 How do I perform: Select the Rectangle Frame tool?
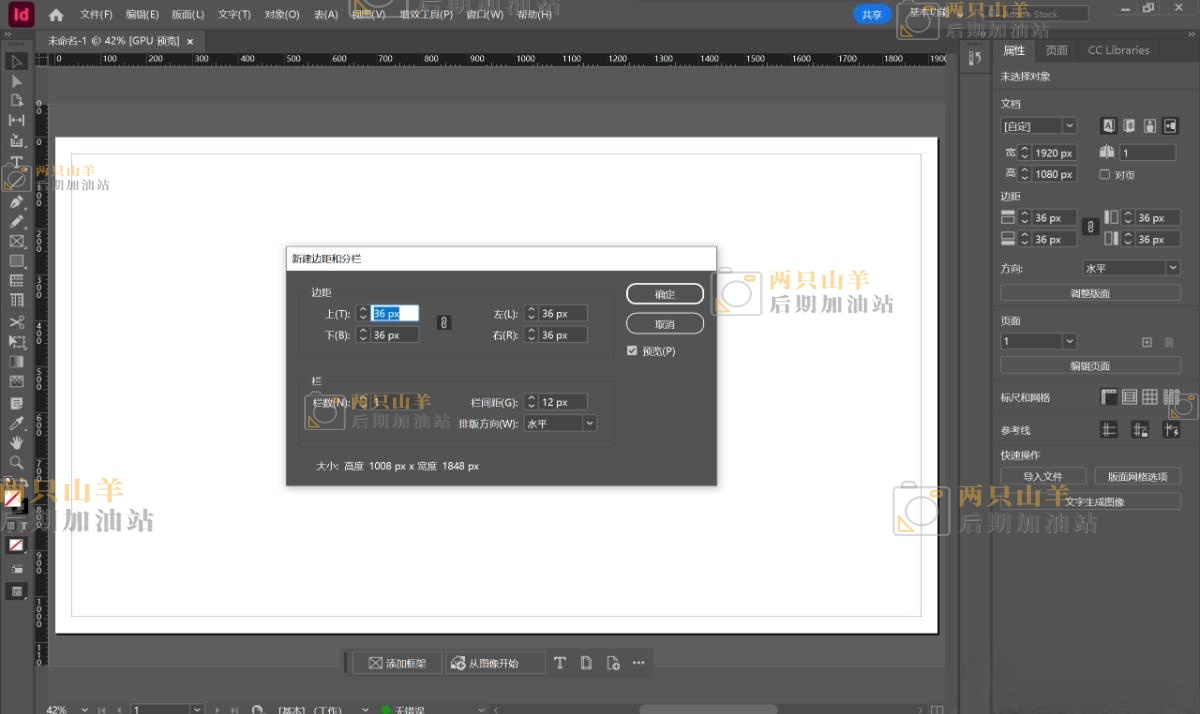pos(16,241)
